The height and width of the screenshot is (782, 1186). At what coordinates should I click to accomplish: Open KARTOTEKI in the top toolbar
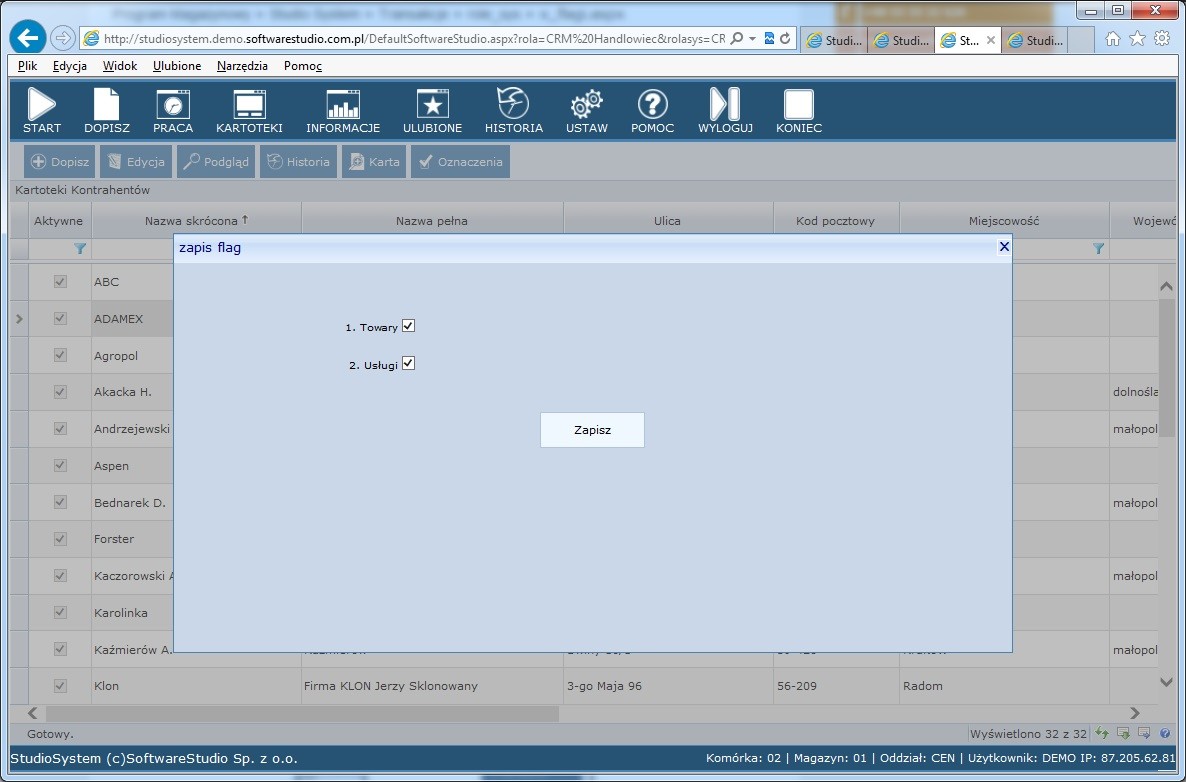249,111
